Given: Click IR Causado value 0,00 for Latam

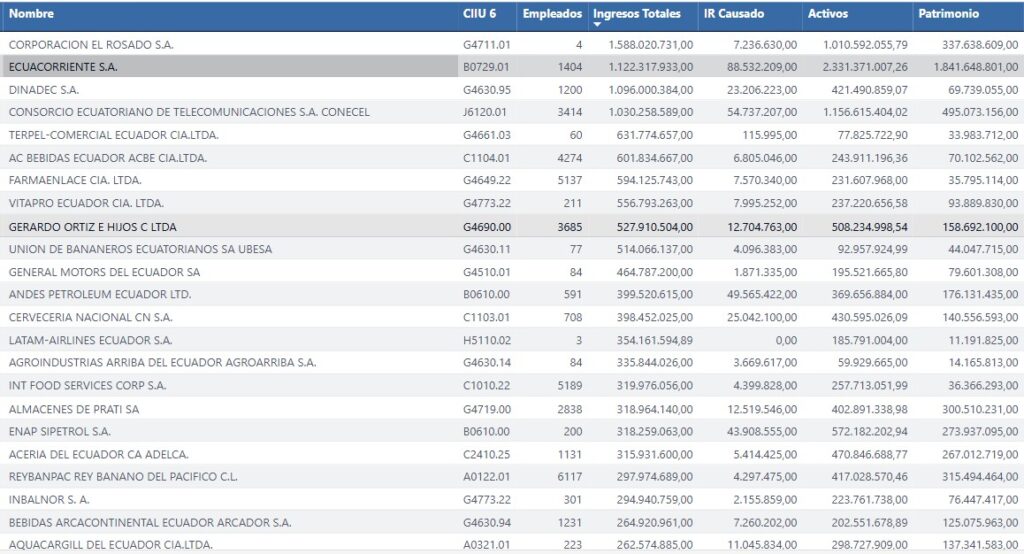Looking at the screenshot, I should pos(786,340).
